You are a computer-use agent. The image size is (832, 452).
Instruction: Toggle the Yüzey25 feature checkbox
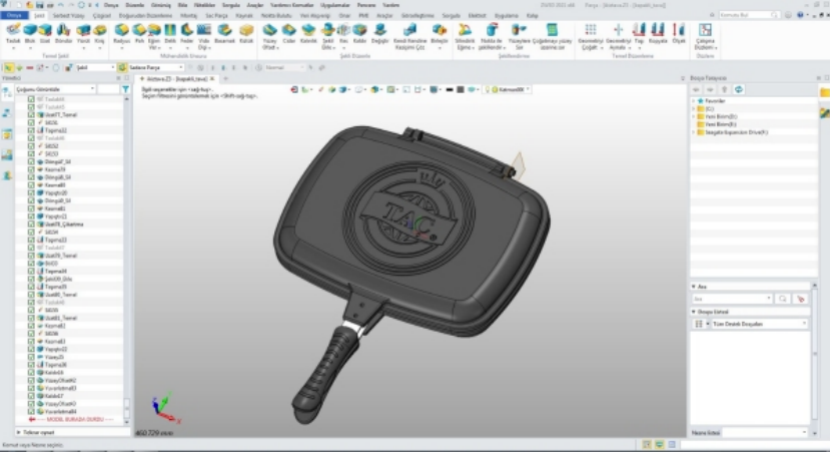(32, 357)
